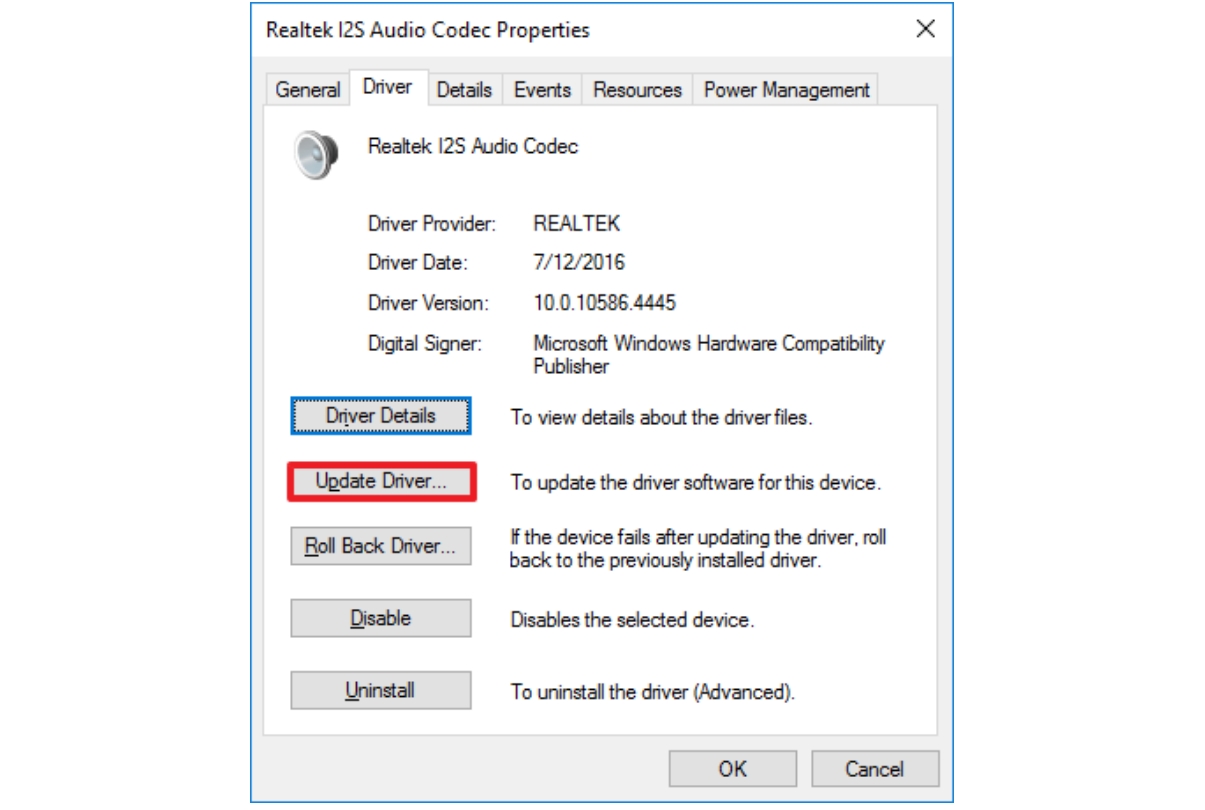
Task: Click the REALTEK driver provider value
Action: tap(577, 224)
